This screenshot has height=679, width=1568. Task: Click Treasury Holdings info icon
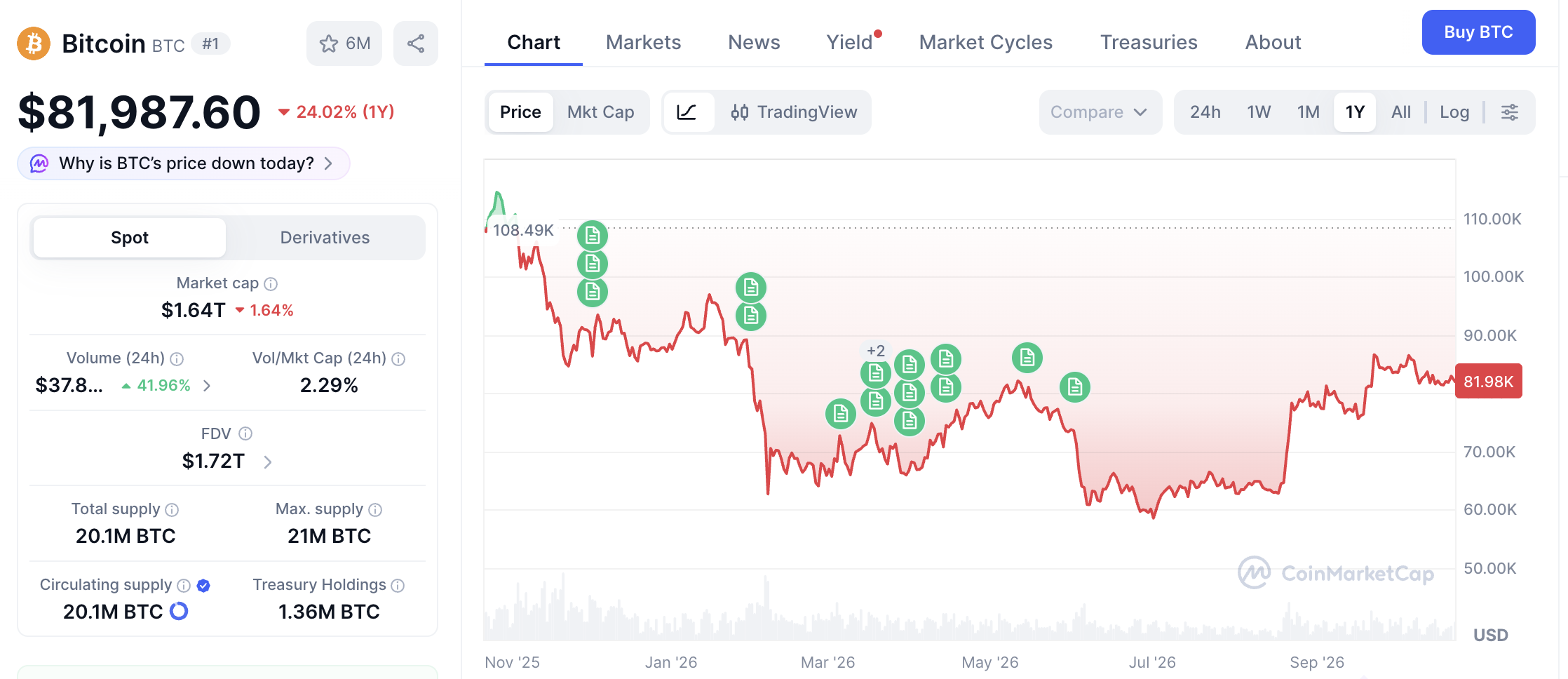(398, 586)
